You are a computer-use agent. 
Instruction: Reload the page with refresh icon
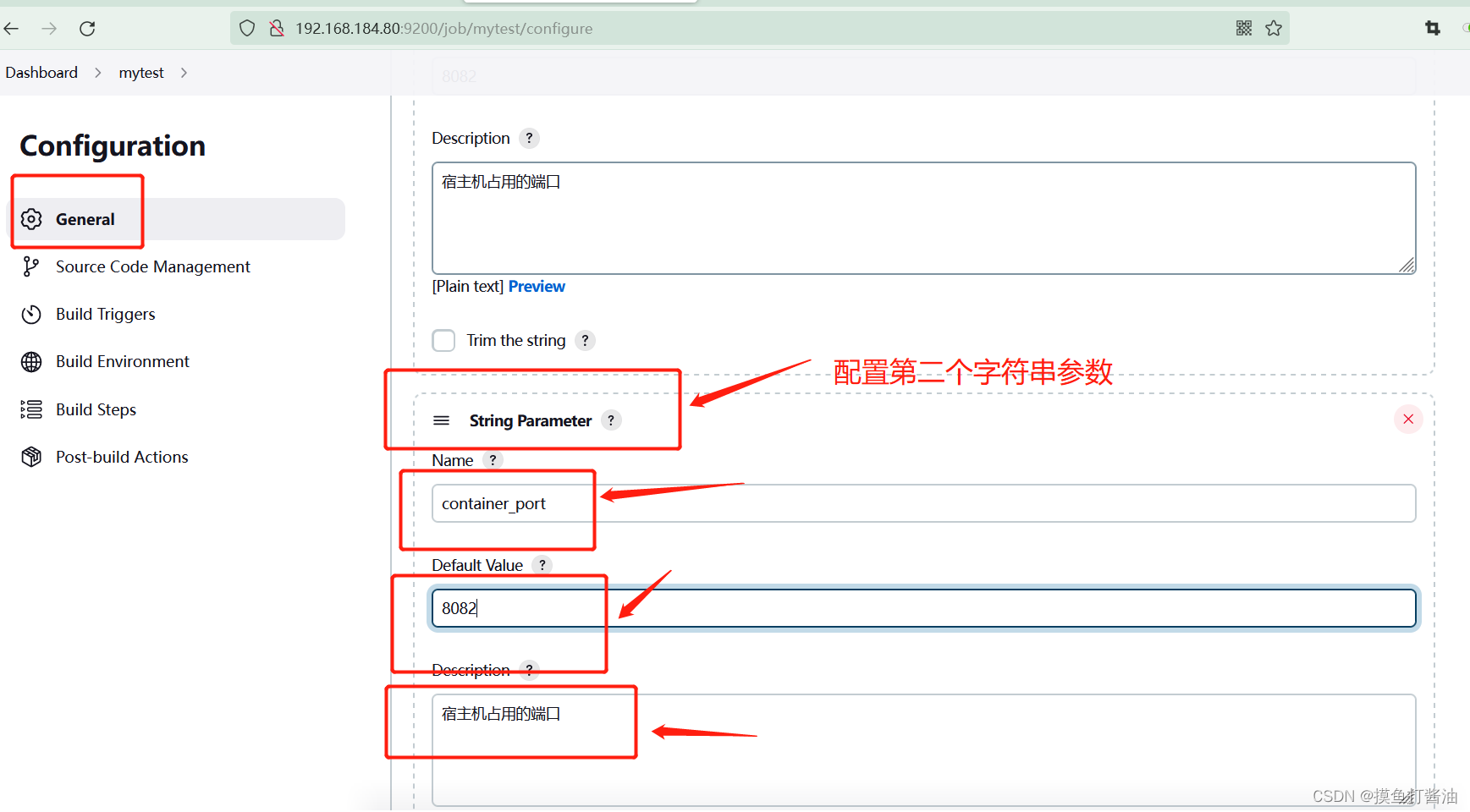pyautogui.click(x=87, y=29)
